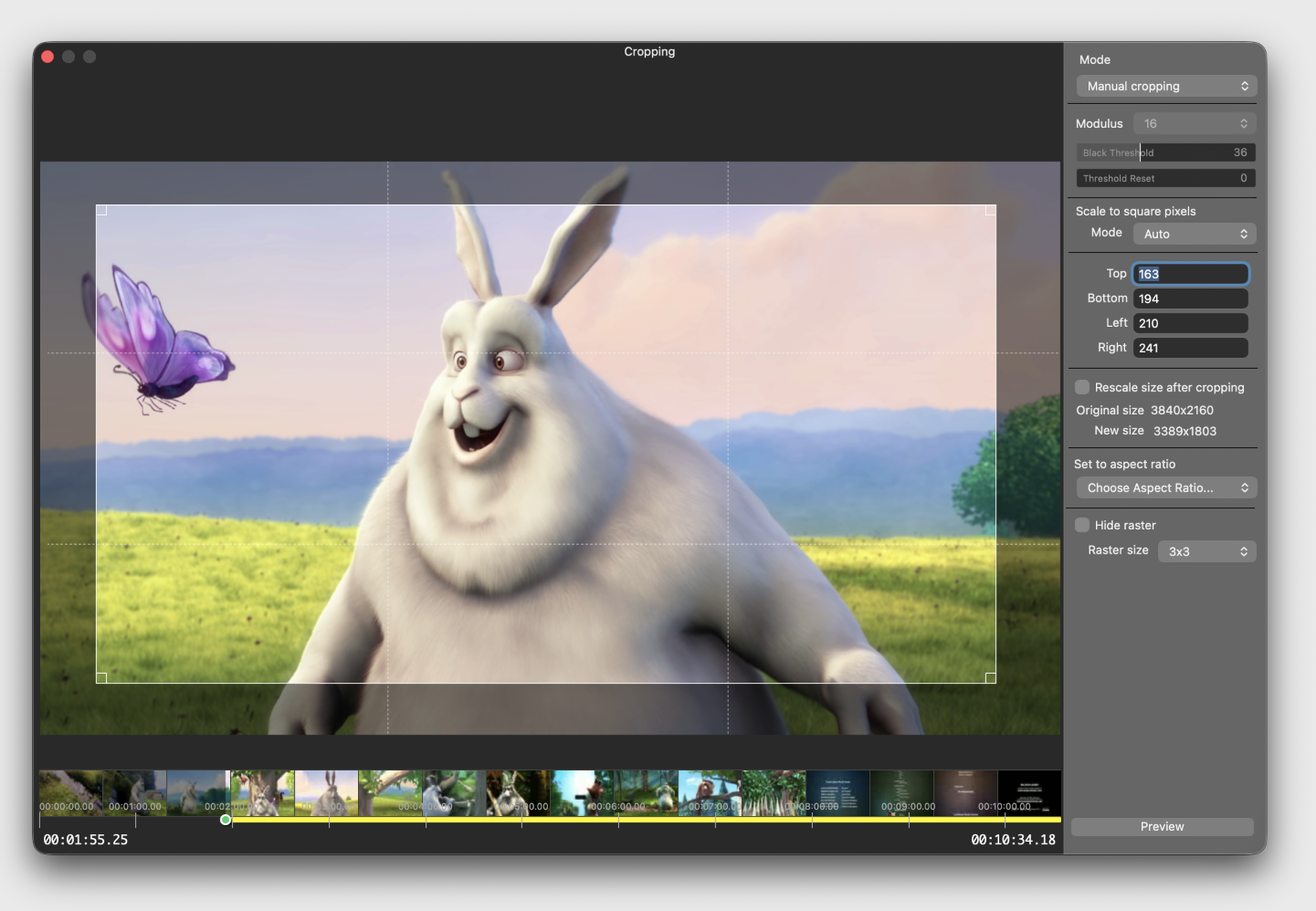Open the Raster size 3x3 dropdown
1316x911 pixels.
[1206, 551]
